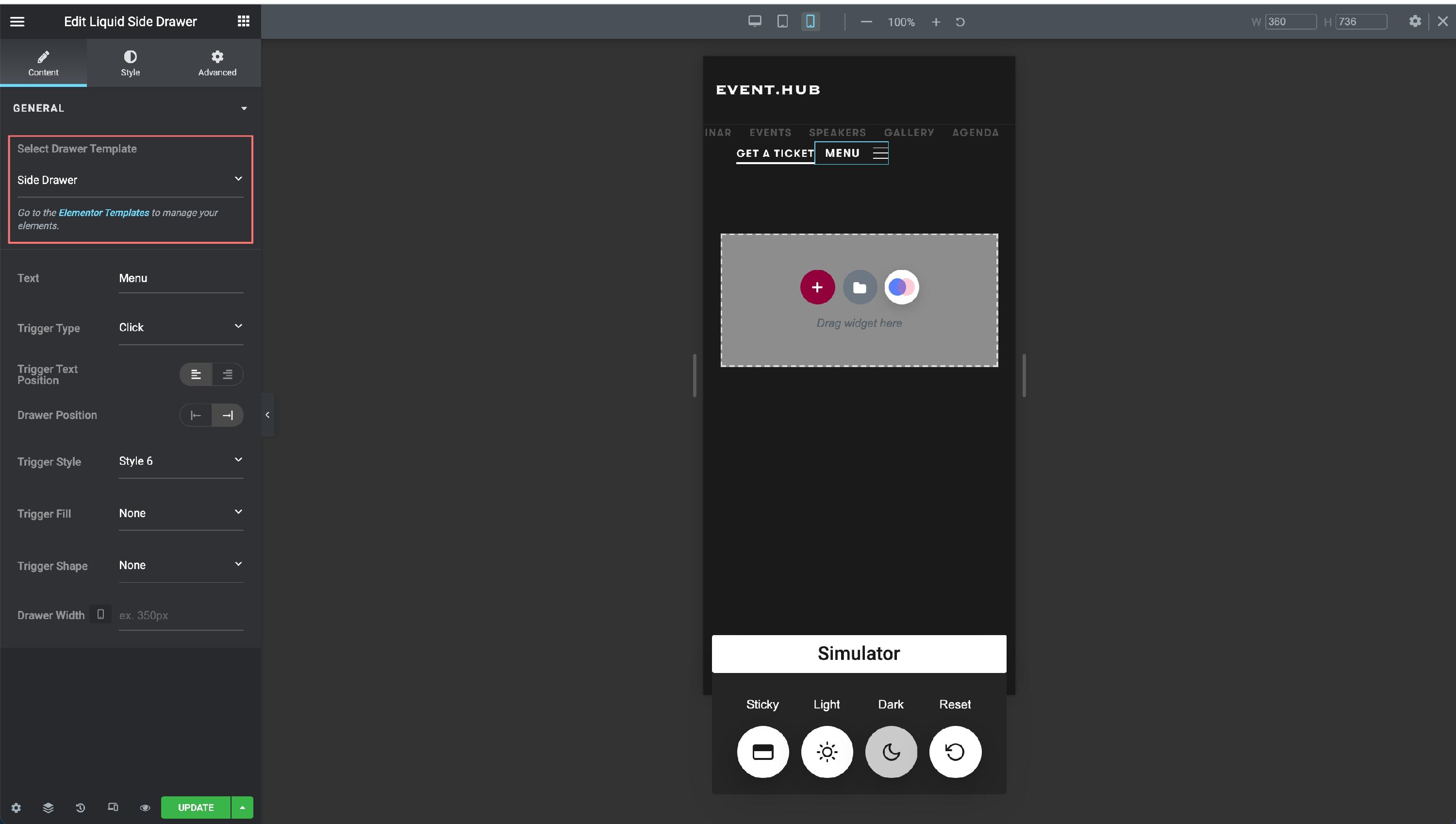1456x824 pixels.
Task: Open revision History panel
Action: click(x=81, y=807)
